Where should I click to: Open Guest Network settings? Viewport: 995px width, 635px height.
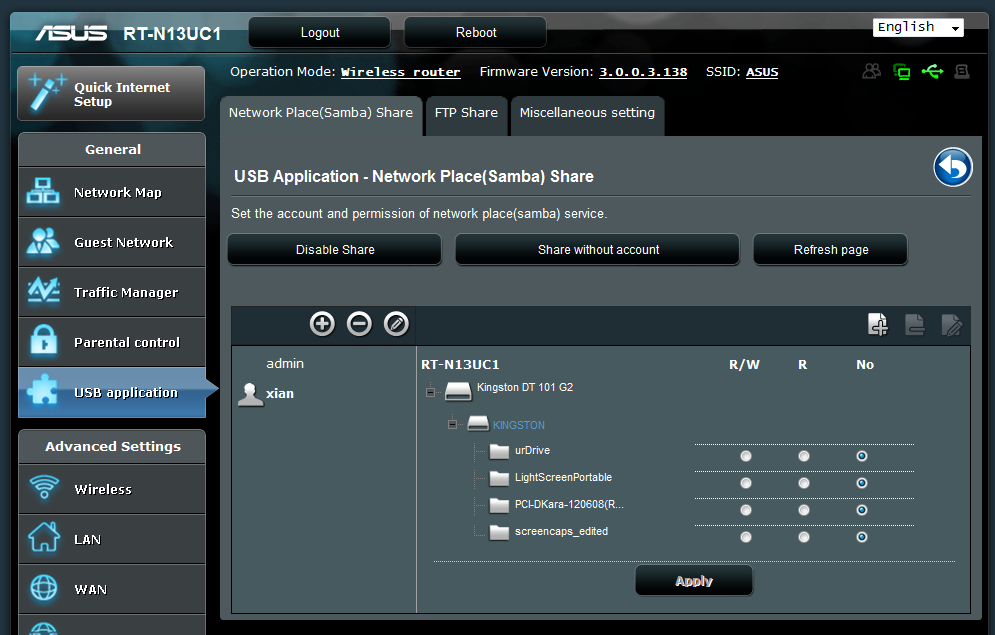[x=112, y=242]
